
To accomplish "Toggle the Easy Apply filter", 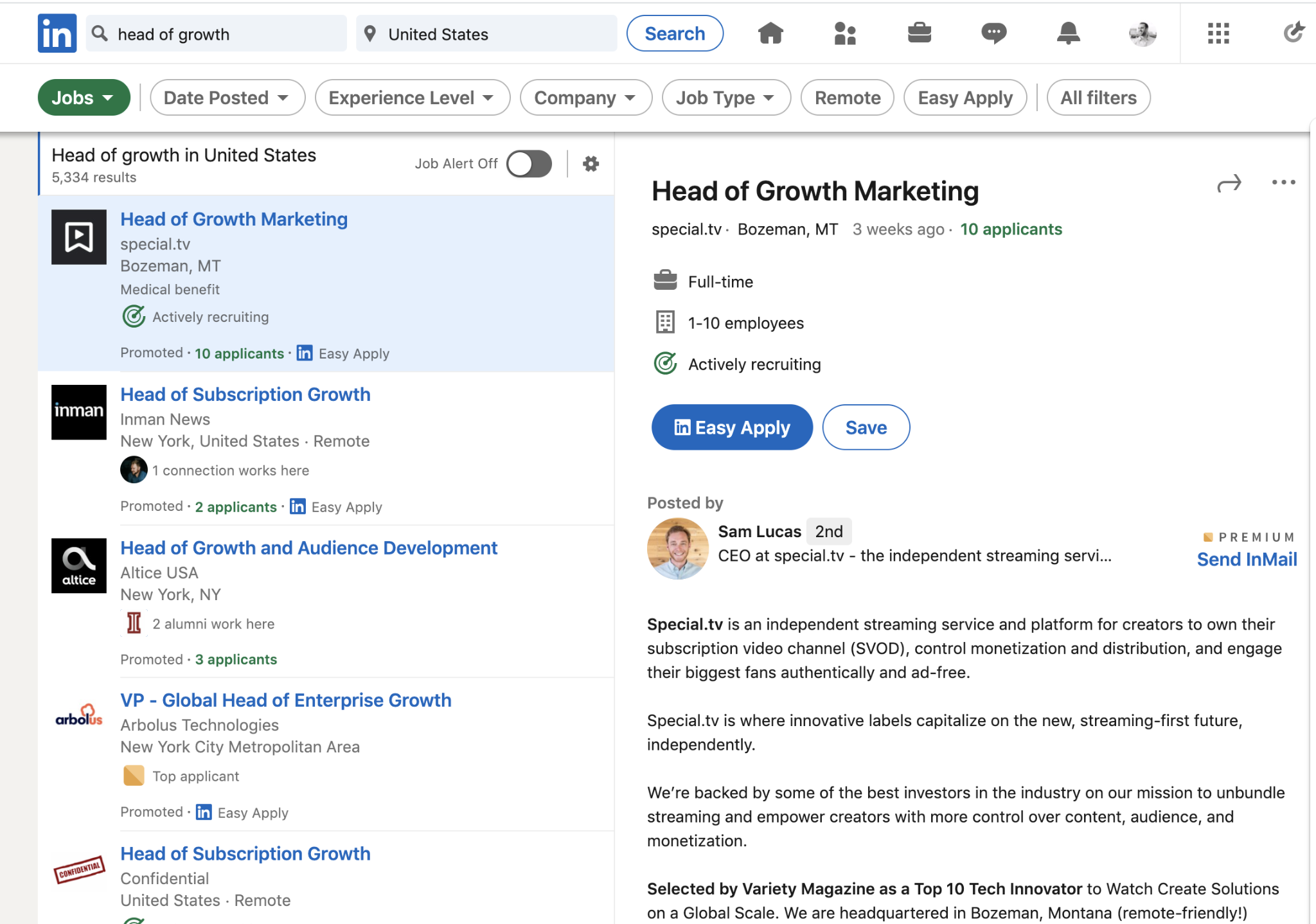I will point(965,98).
